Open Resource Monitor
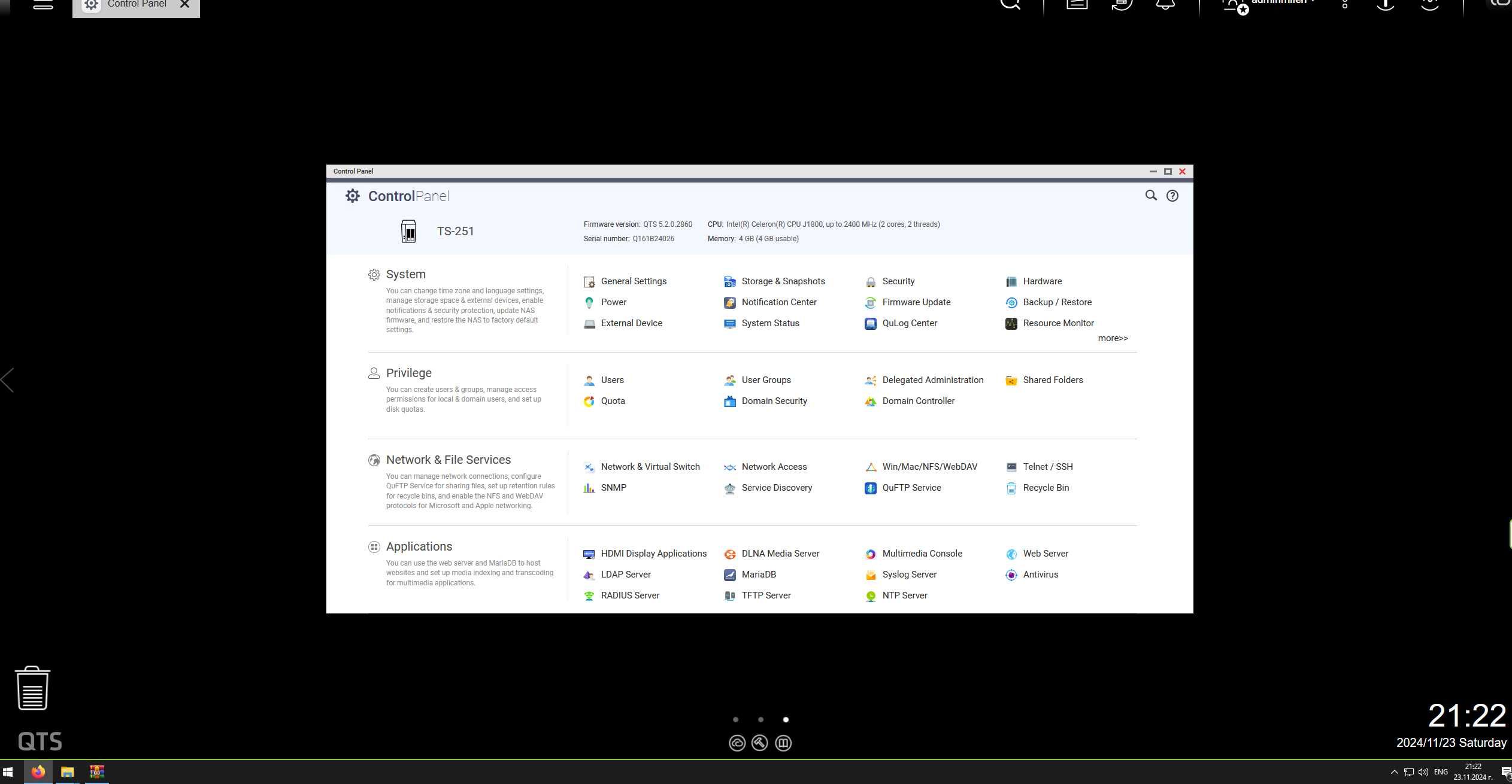The image size is (1512, 784). (x=1050, y=323)
